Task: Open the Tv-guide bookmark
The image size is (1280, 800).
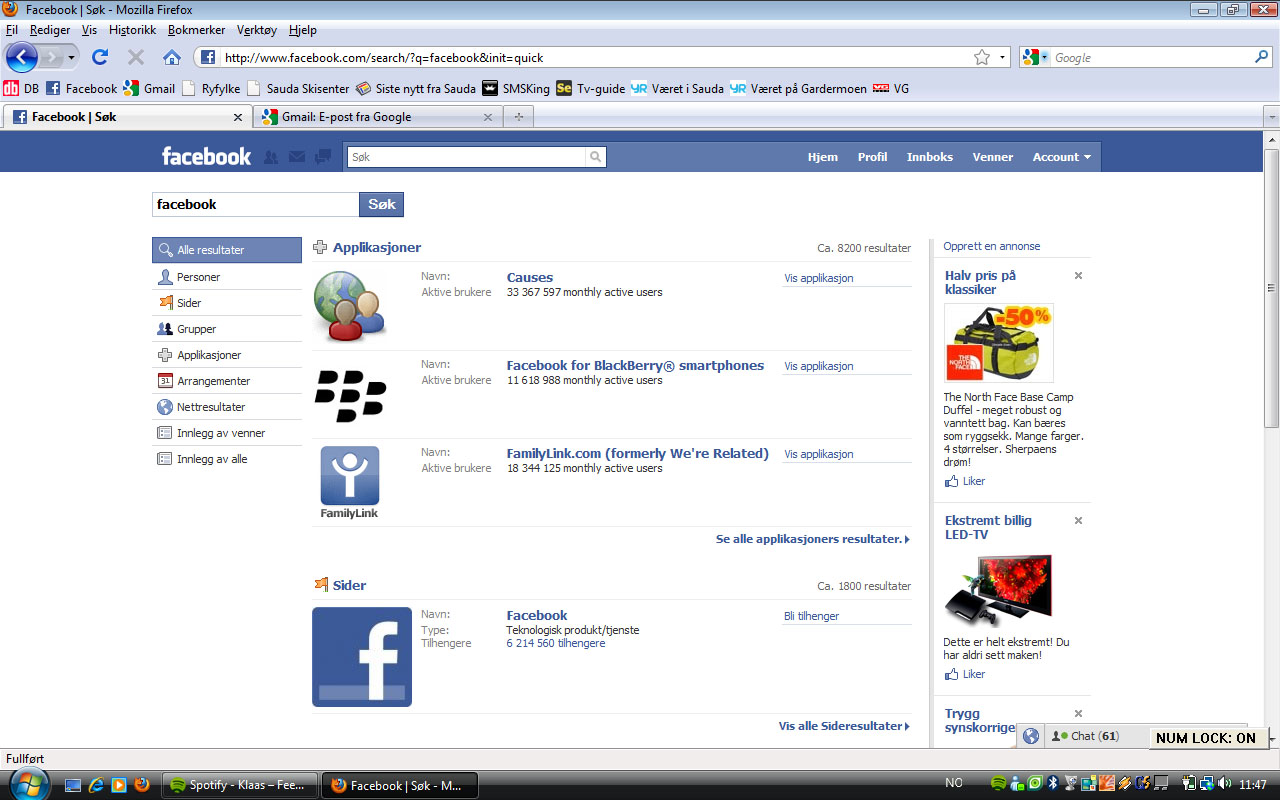Action: [590, 88]
